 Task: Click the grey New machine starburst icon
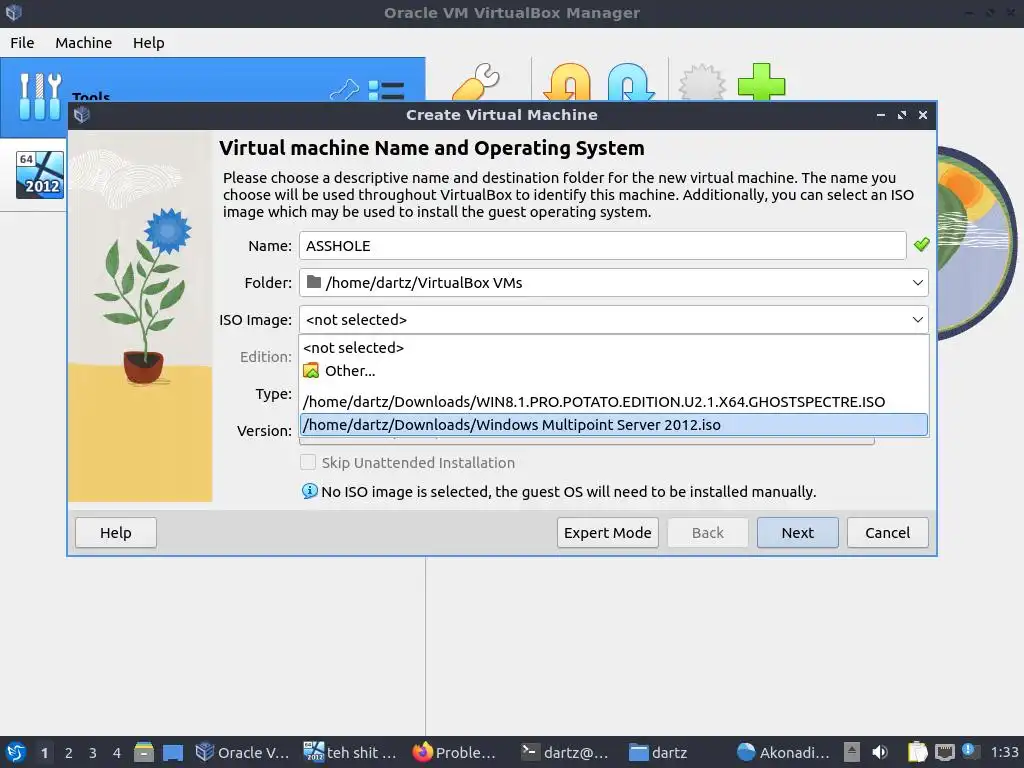pos(702,82)
